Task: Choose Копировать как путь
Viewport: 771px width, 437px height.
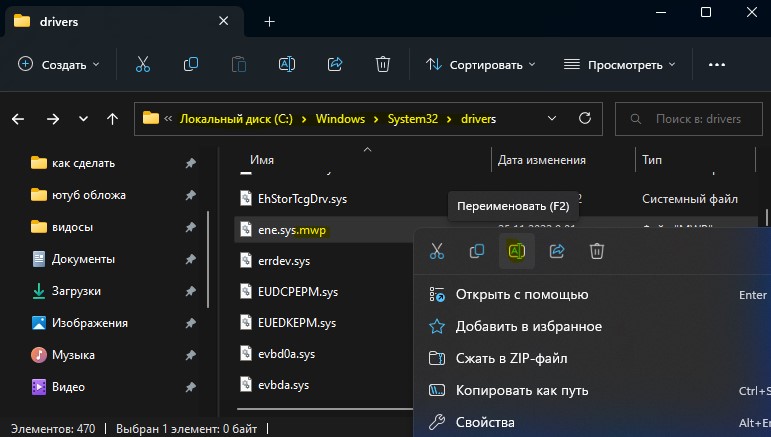Action: click(522, 390)
